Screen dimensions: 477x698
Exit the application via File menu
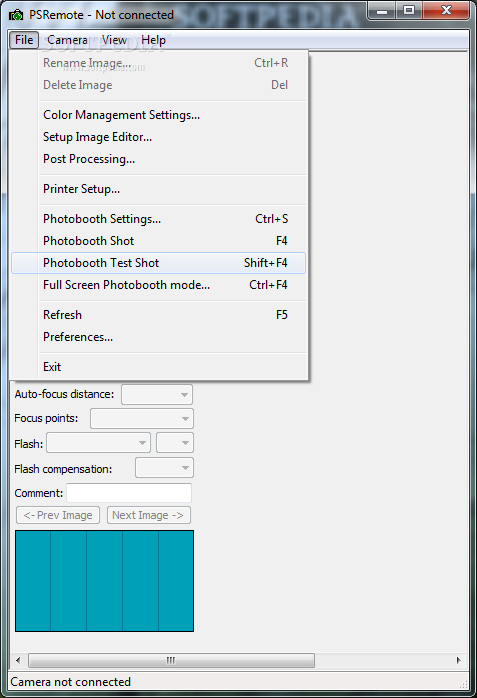158,367
